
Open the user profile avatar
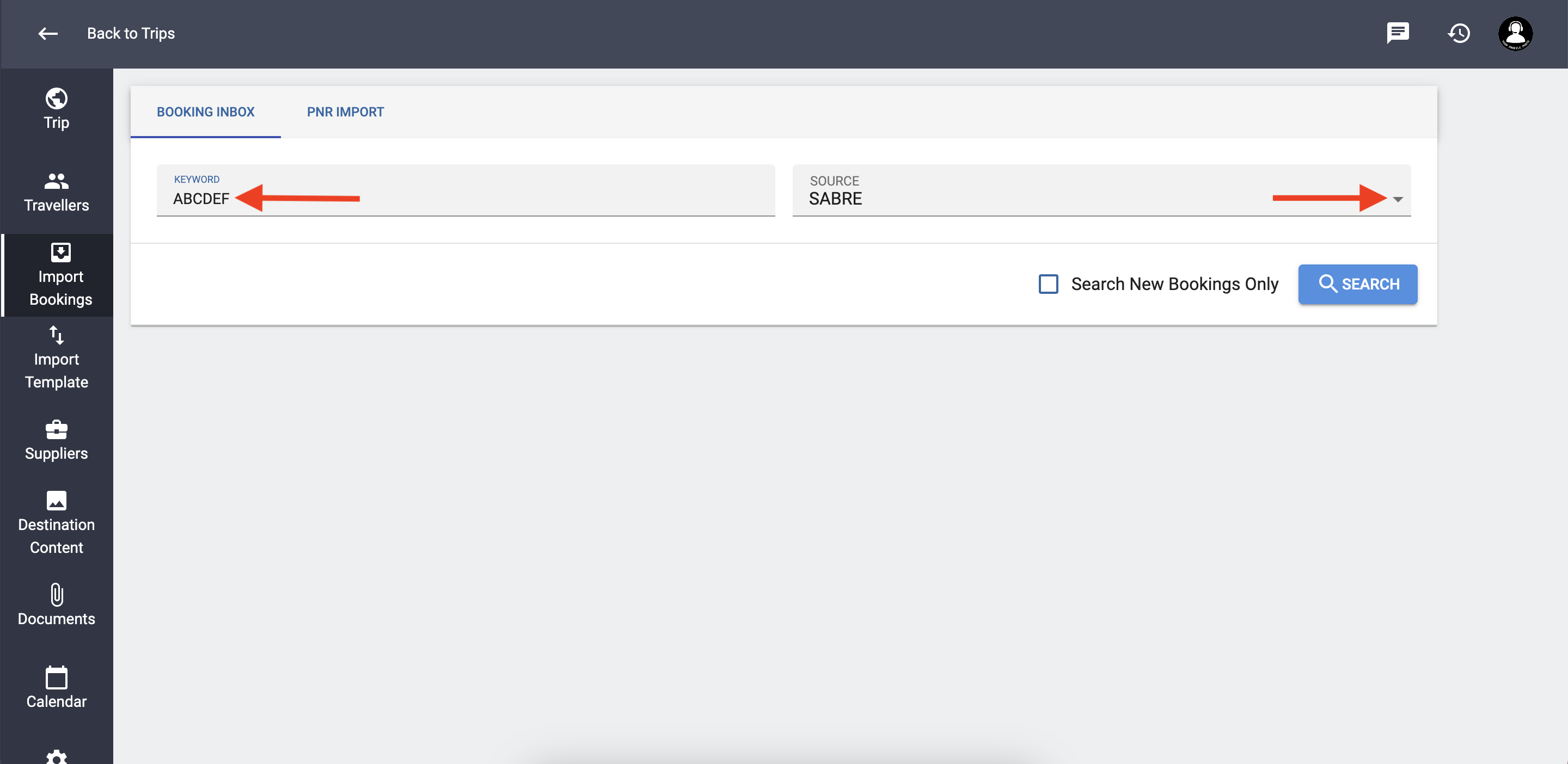tap(1515, 33)
